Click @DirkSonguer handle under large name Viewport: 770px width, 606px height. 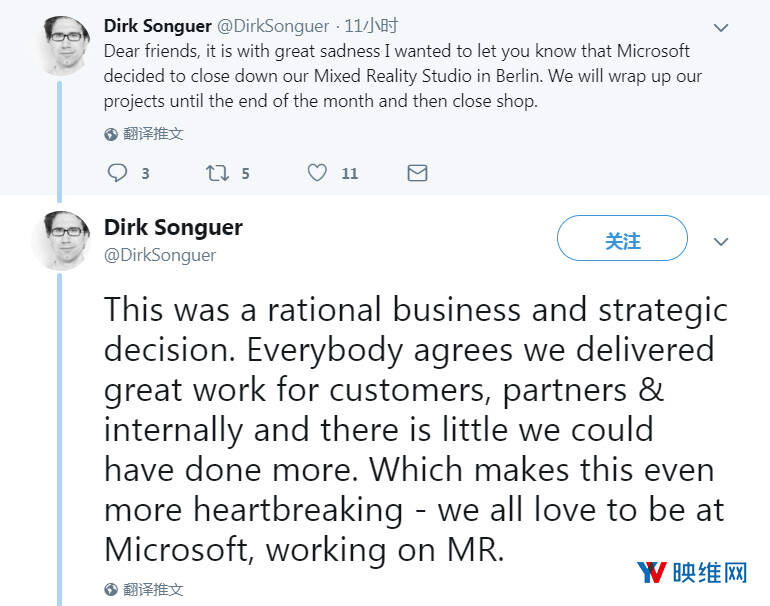click(x=160, y=256)
